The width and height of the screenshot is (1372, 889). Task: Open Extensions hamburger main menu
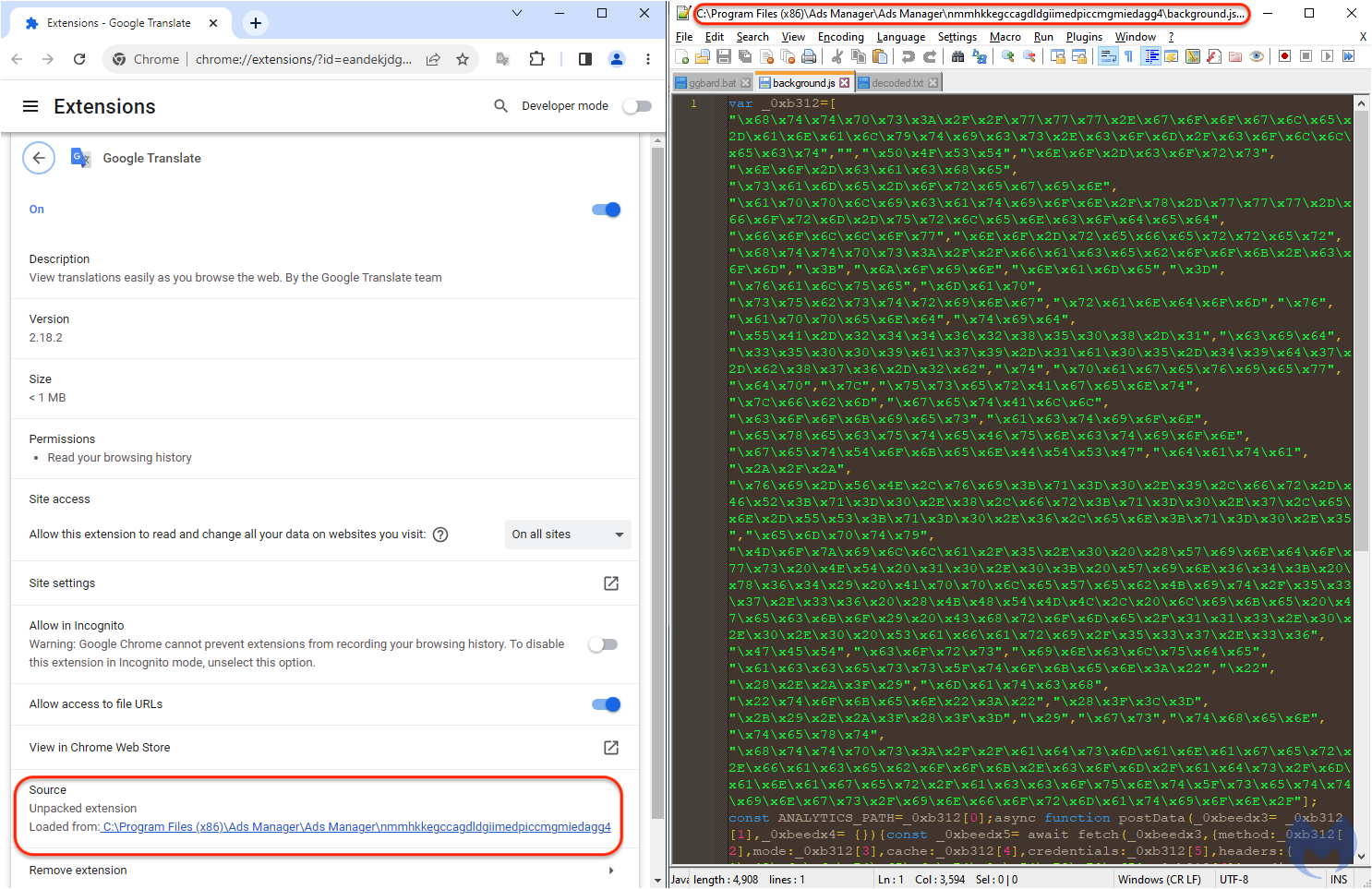tap(30, 106)
